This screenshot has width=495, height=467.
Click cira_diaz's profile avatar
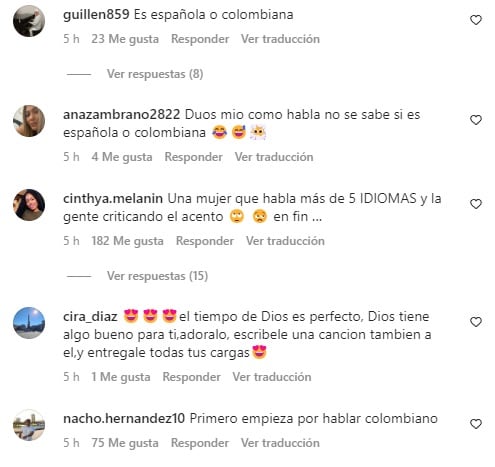29,323
